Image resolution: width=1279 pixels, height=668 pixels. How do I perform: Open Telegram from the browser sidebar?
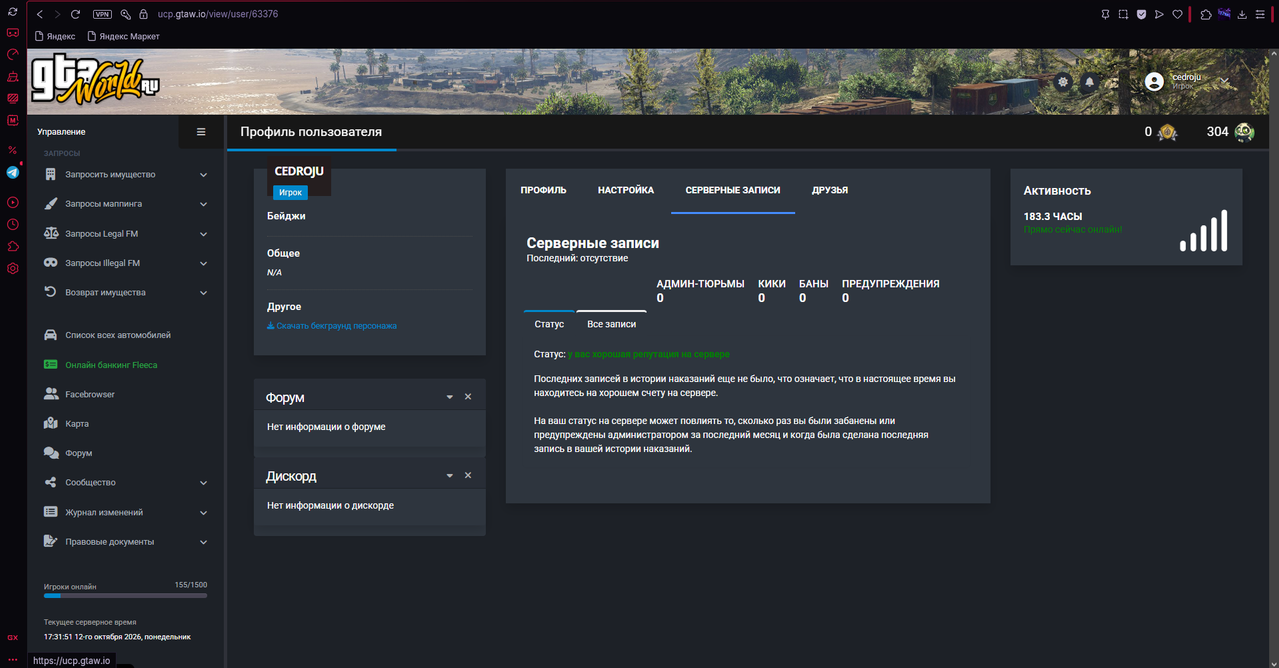coord(12,172)
